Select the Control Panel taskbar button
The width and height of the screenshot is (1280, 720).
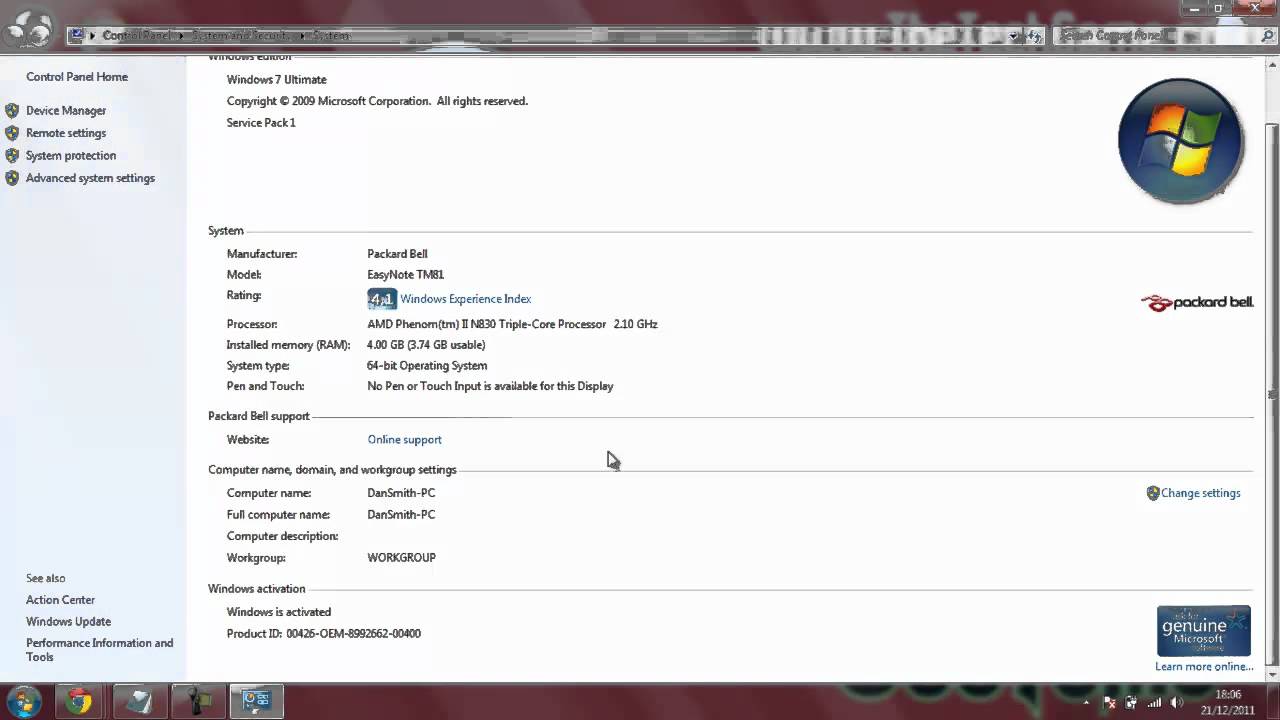[257, 702]
